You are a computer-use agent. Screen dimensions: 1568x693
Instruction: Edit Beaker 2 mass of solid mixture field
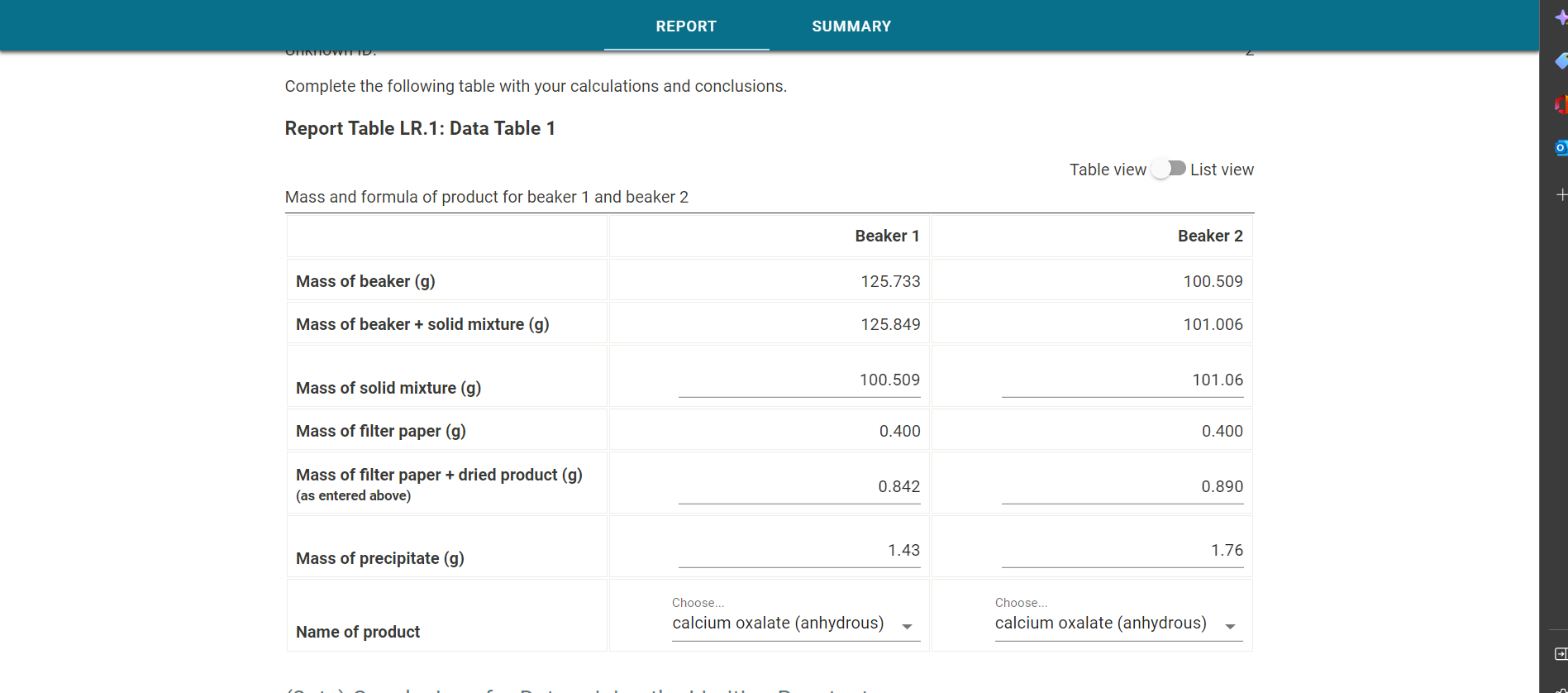click(1122, 380)
